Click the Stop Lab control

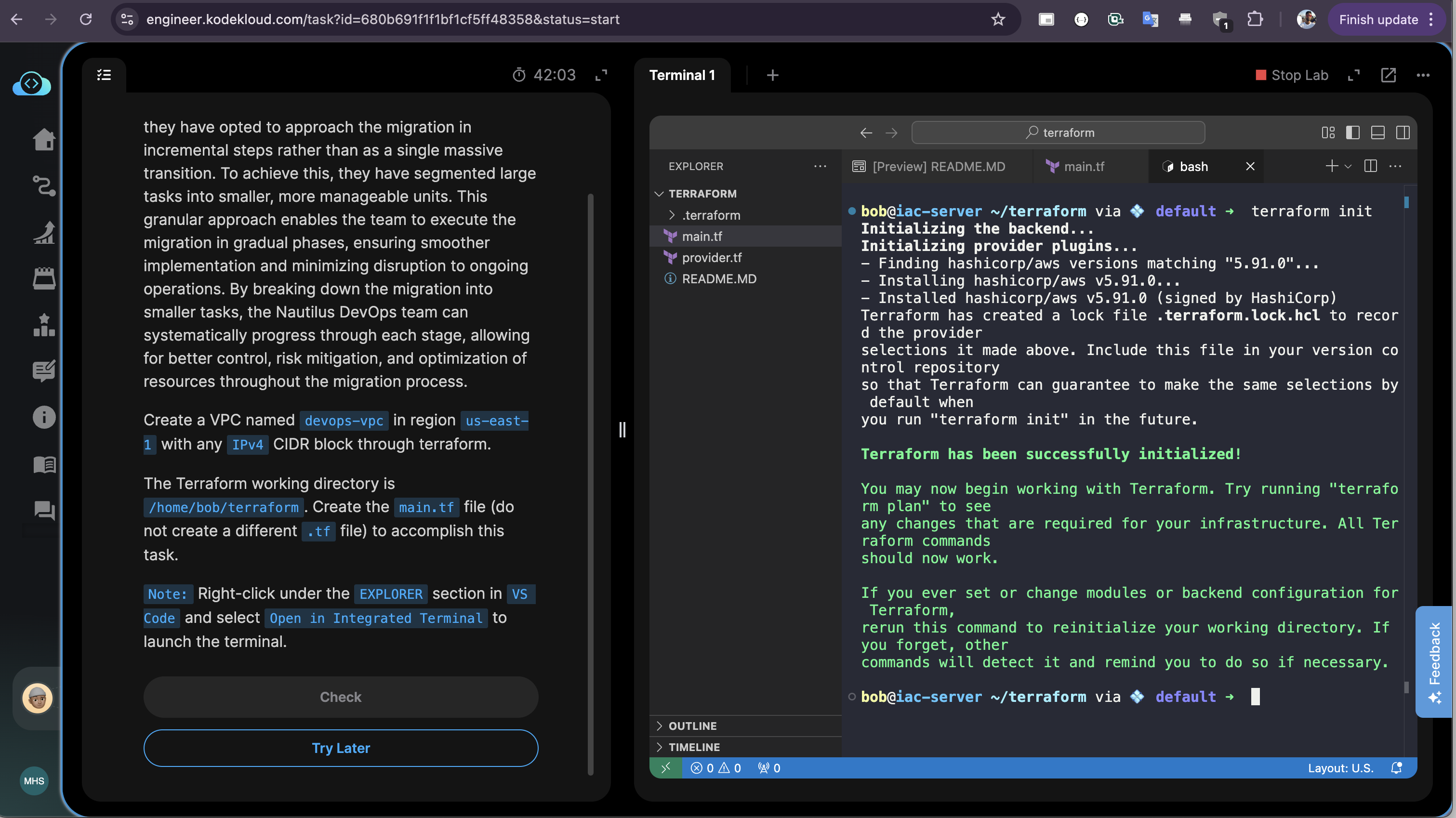point(1291,75)
